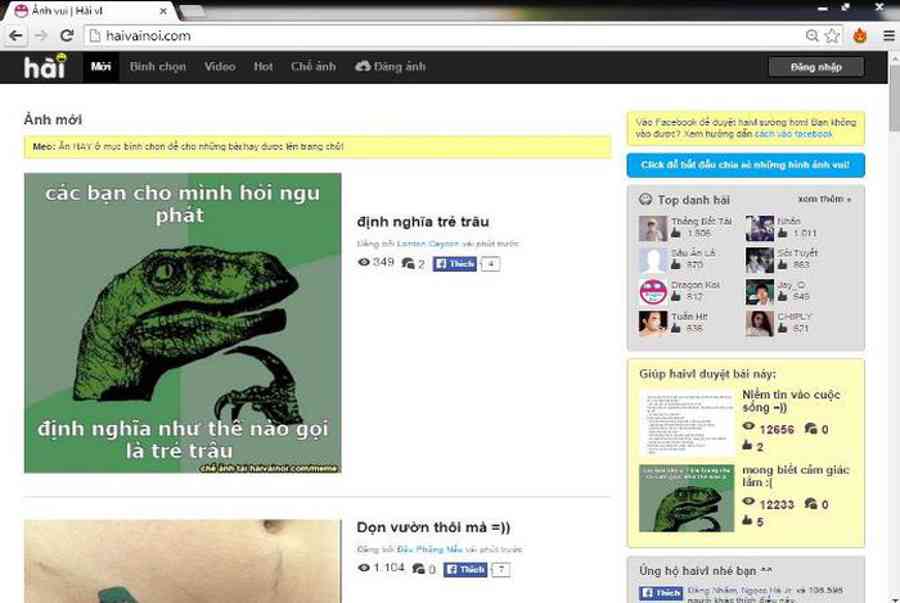Click the comment icon showing 2
900x603 pixels.
click(x=408, y=263)
